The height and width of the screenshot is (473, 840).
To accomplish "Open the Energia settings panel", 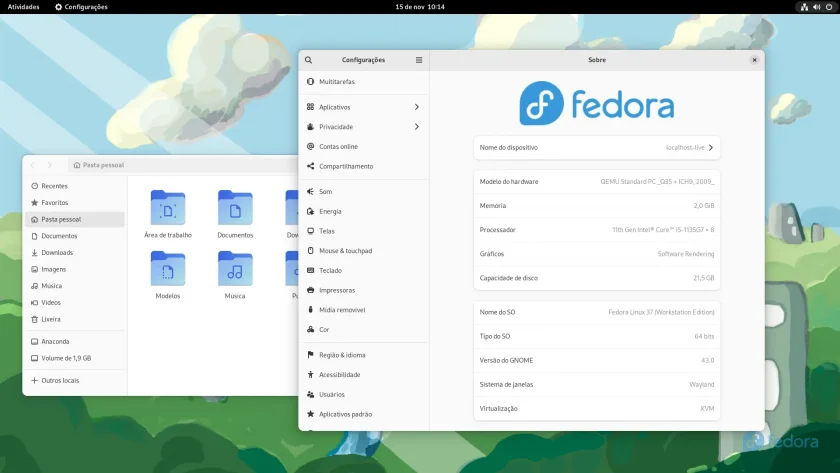I will tap(364, 212).
